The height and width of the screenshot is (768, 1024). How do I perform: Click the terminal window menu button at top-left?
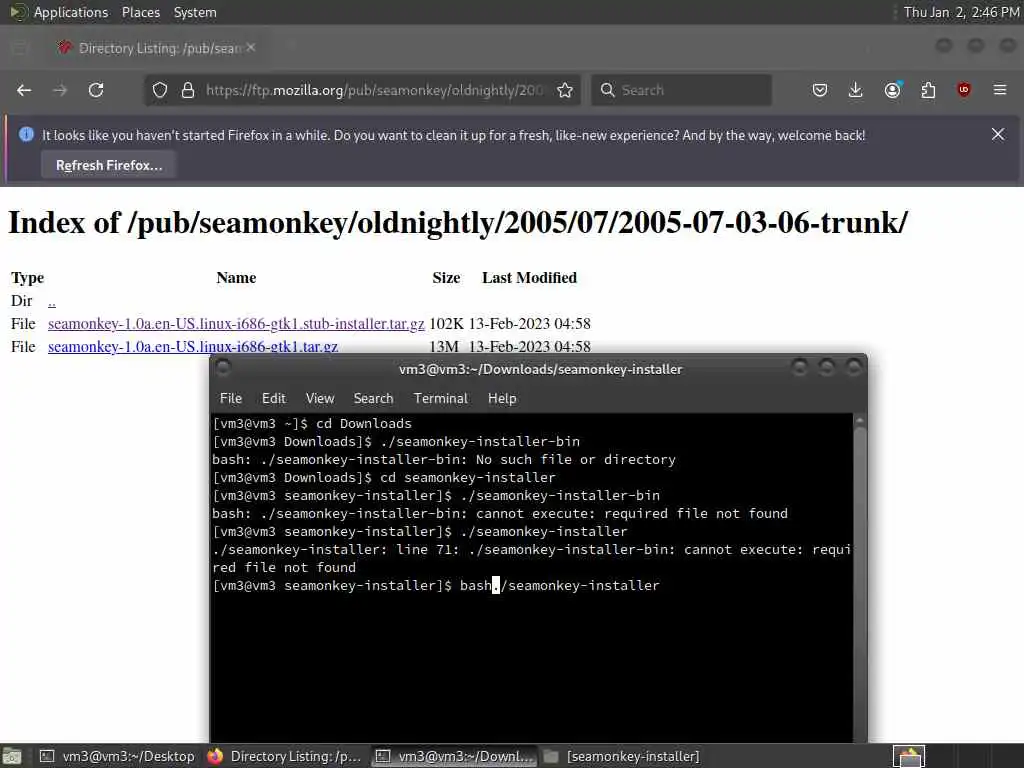(223, 368)
